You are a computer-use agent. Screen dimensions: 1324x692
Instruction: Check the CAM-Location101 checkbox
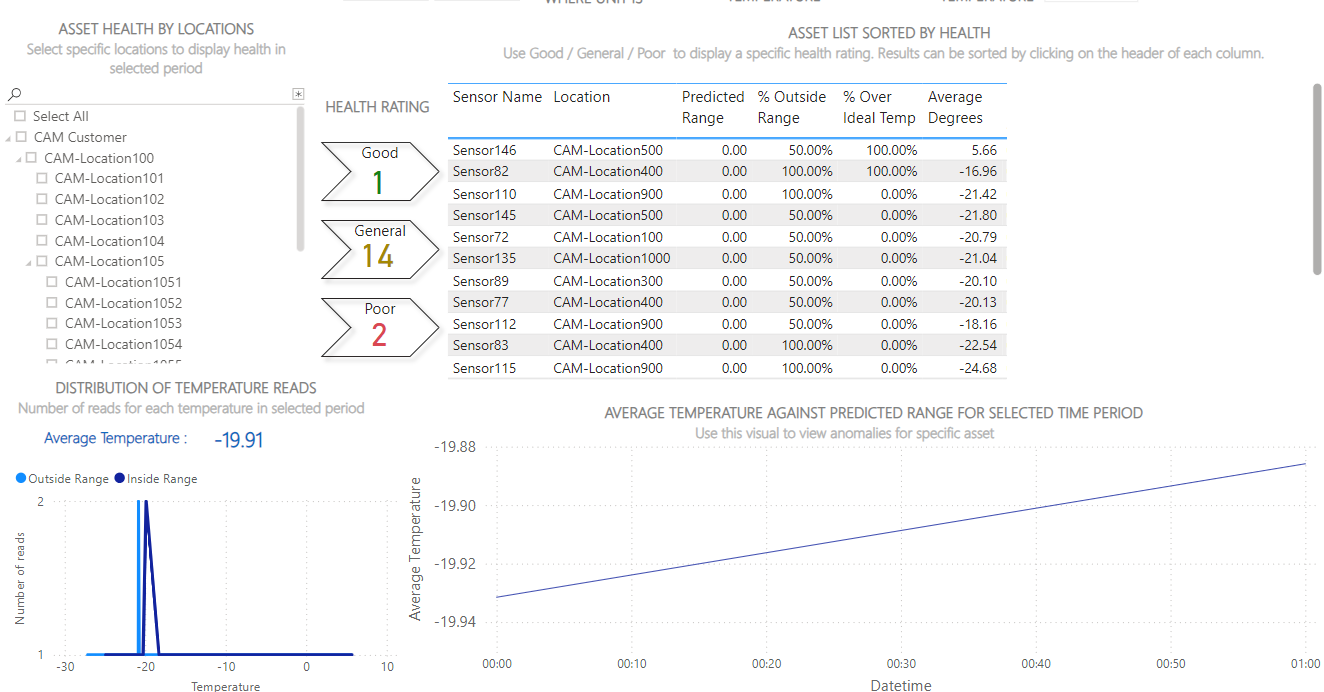(x=42, y=178)
